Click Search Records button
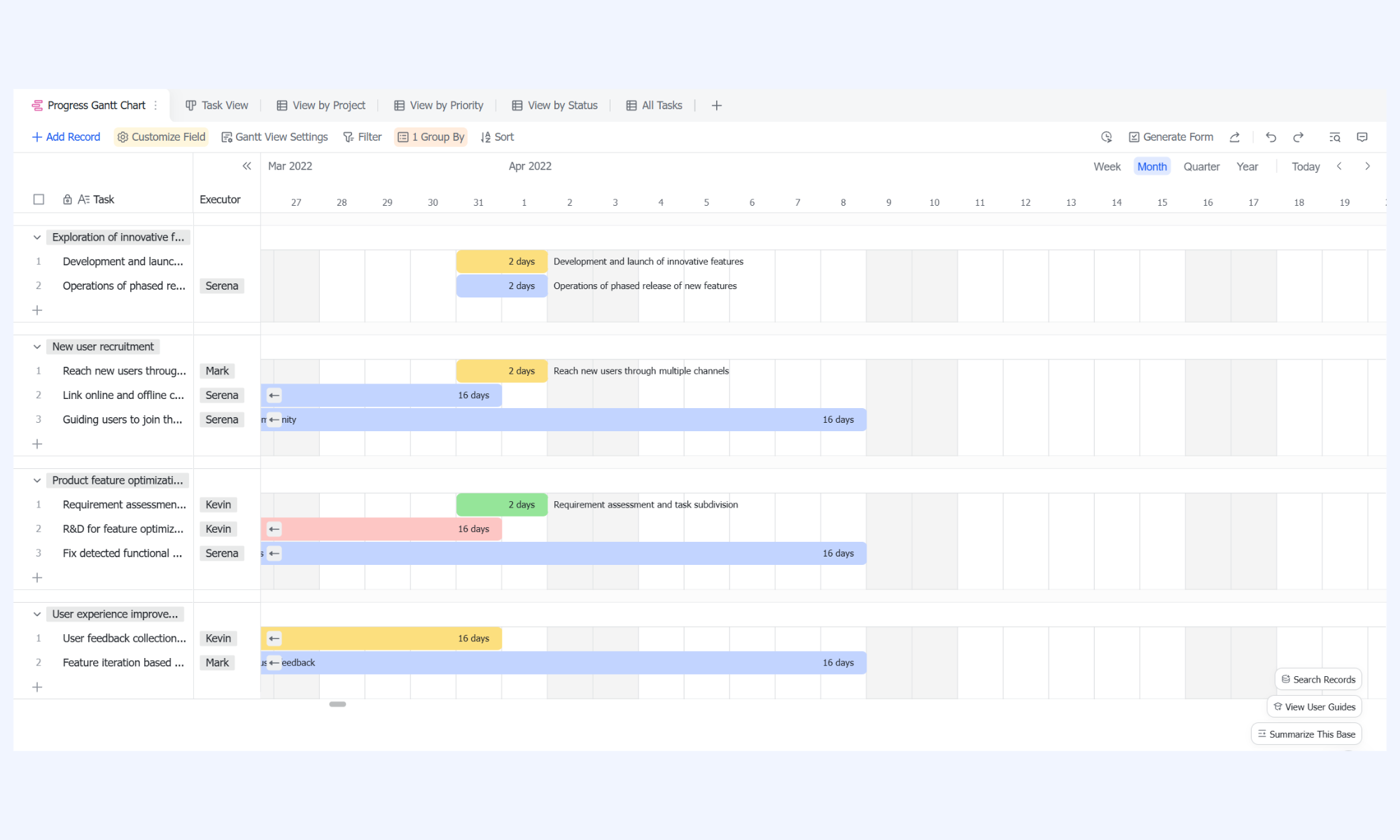Viewport: 1400px width, 840px height. coord(1318,680)
